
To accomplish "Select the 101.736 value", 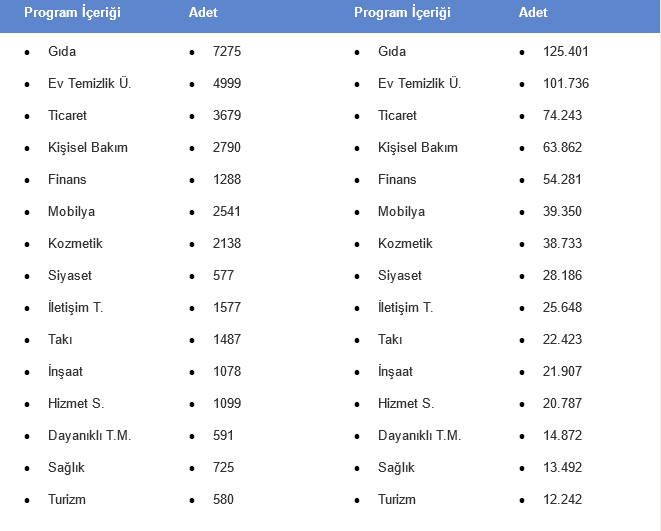I will point(566,83).
